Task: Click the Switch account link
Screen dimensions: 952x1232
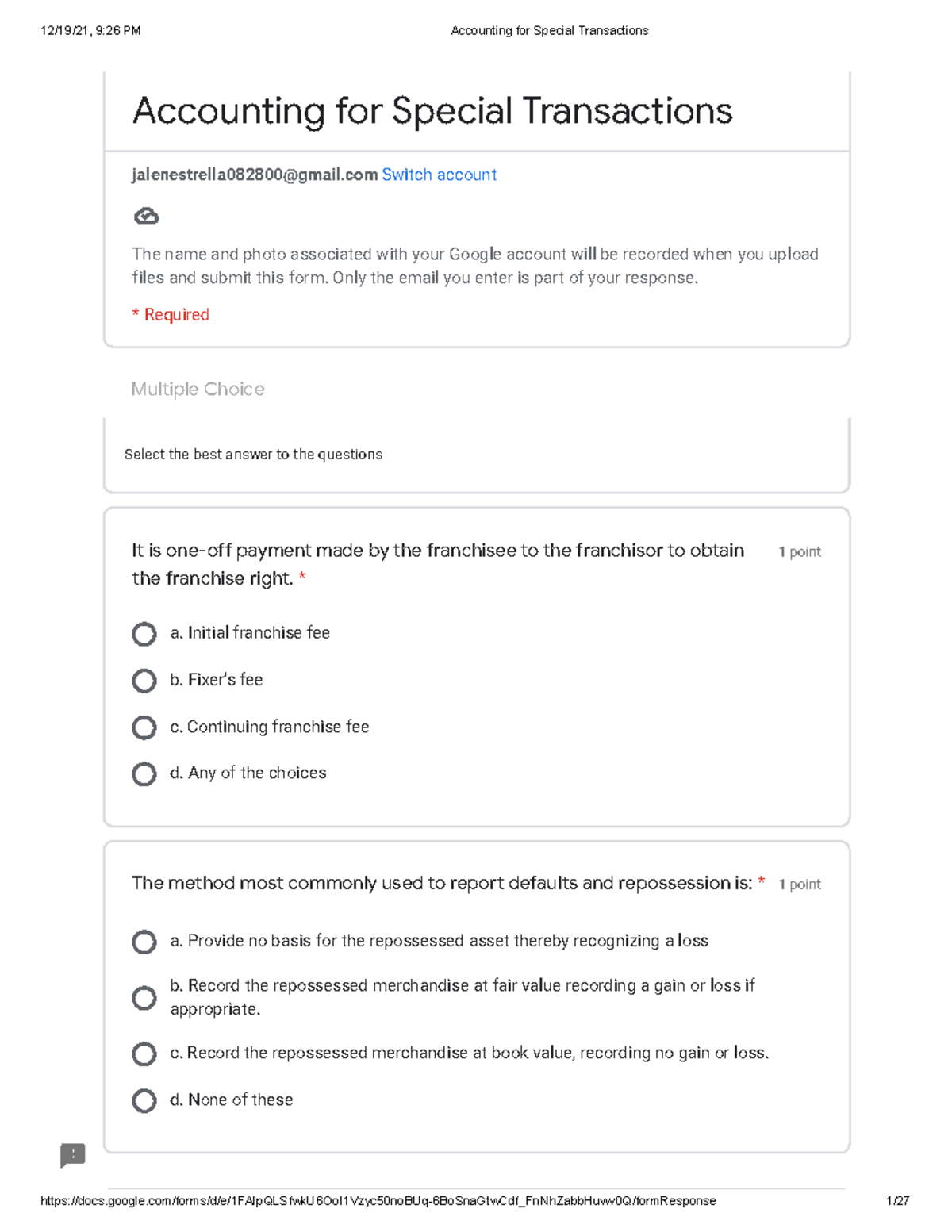Action: click(439, 175)
